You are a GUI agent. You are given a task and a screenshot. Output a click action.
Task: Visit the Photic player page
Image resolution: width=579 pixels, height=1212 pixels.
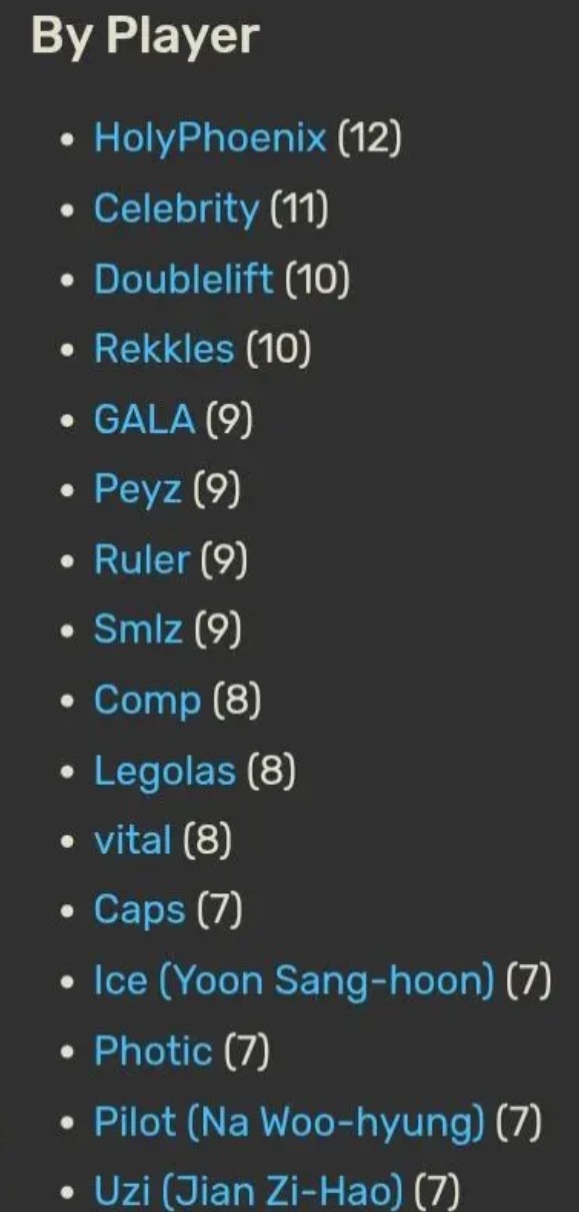153,1051
